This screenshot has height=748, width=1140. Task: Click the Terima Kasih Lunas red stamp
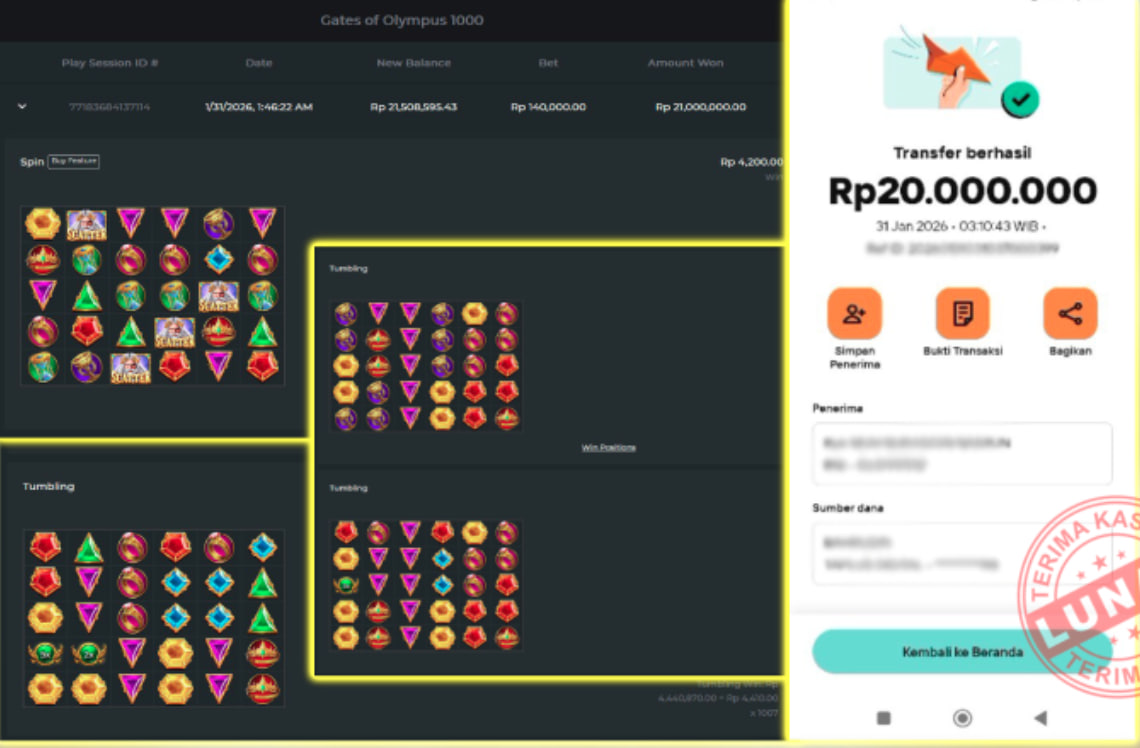pos(1079,598)
